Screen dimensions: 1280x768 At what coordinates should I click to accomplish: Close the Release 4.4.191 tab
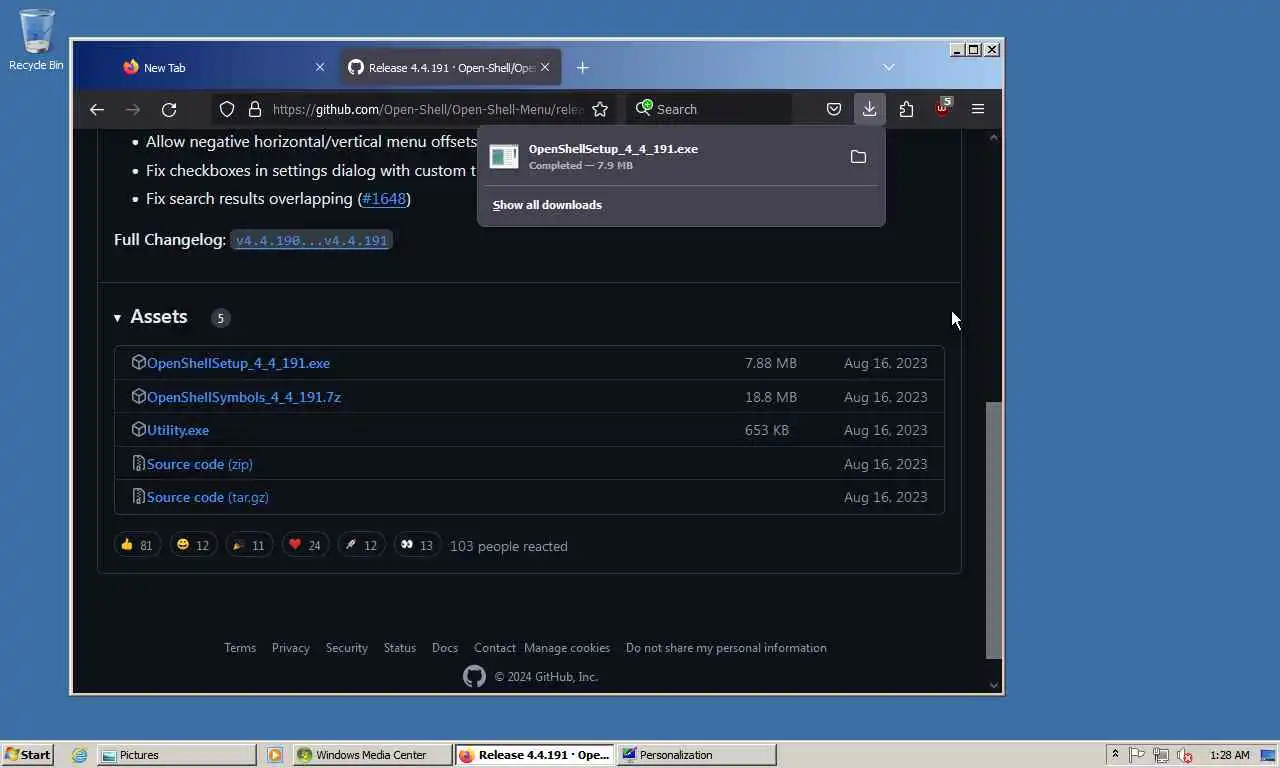(x=545, y=67)
